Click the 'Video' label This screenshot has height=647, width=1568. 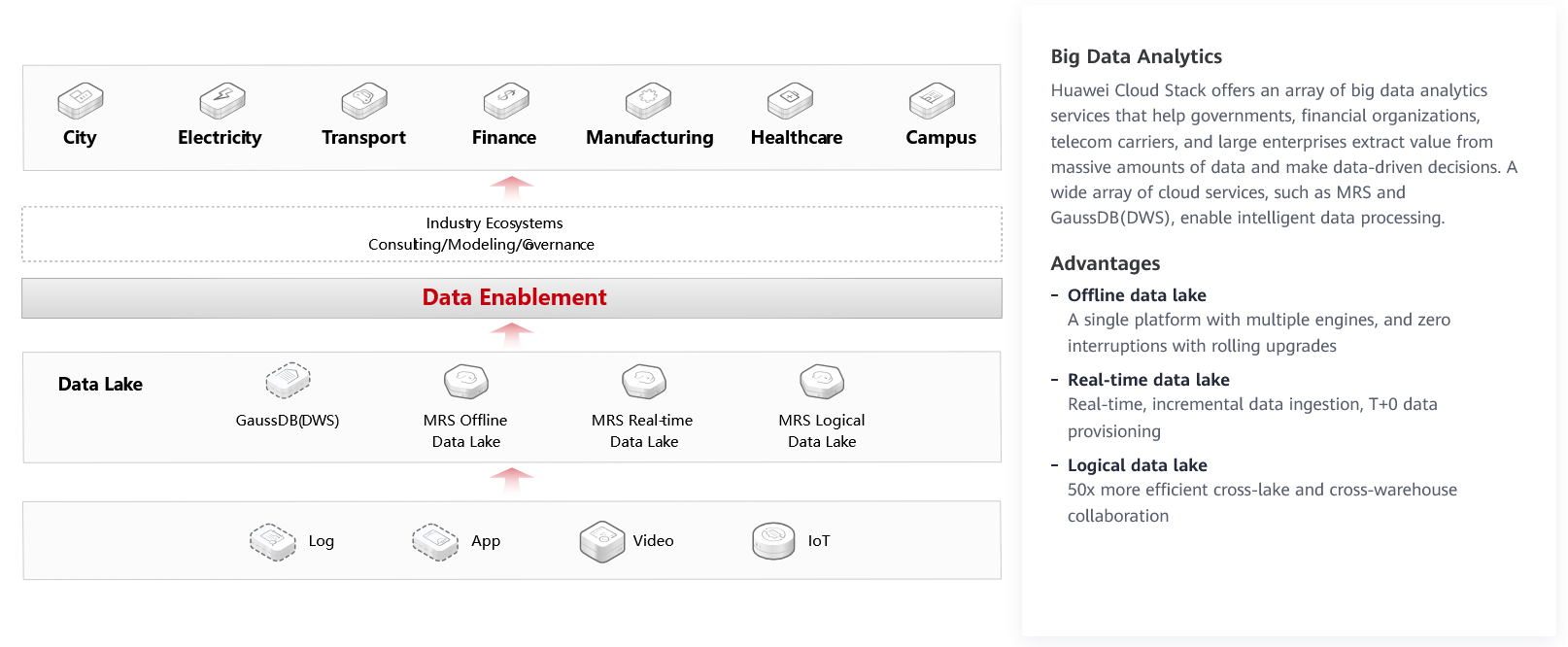coord(653,541)
